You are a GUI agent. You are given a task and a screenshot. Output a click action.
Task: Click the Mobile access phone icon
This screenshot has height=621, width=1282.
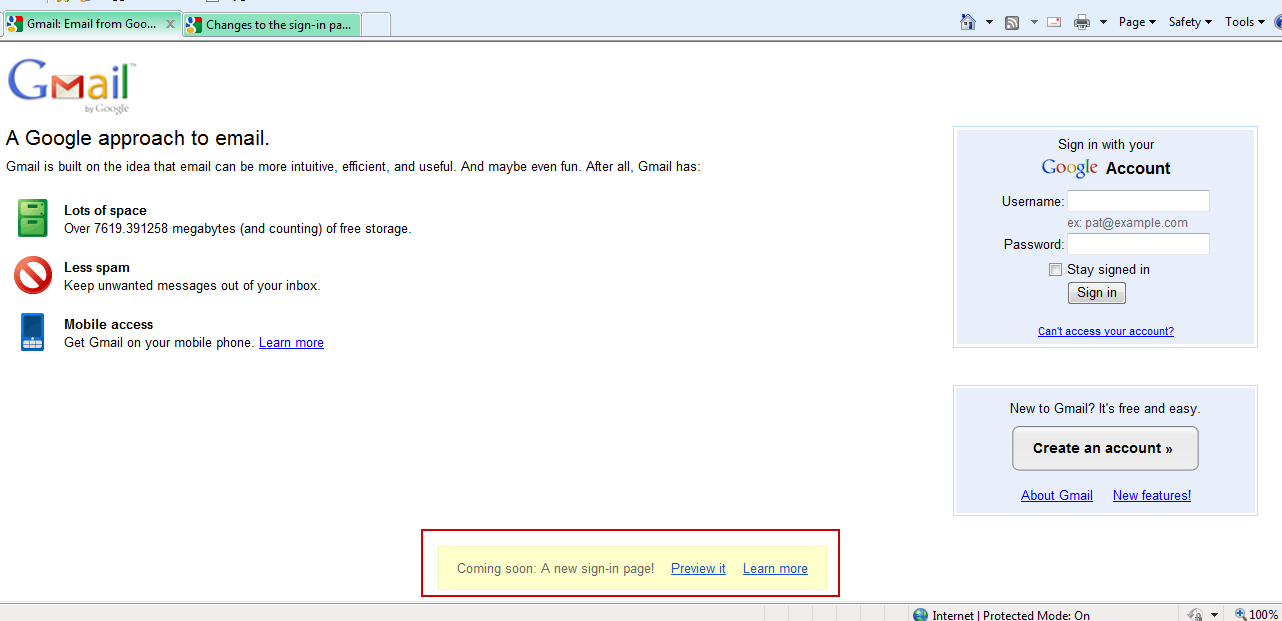[x=33, y=332]
